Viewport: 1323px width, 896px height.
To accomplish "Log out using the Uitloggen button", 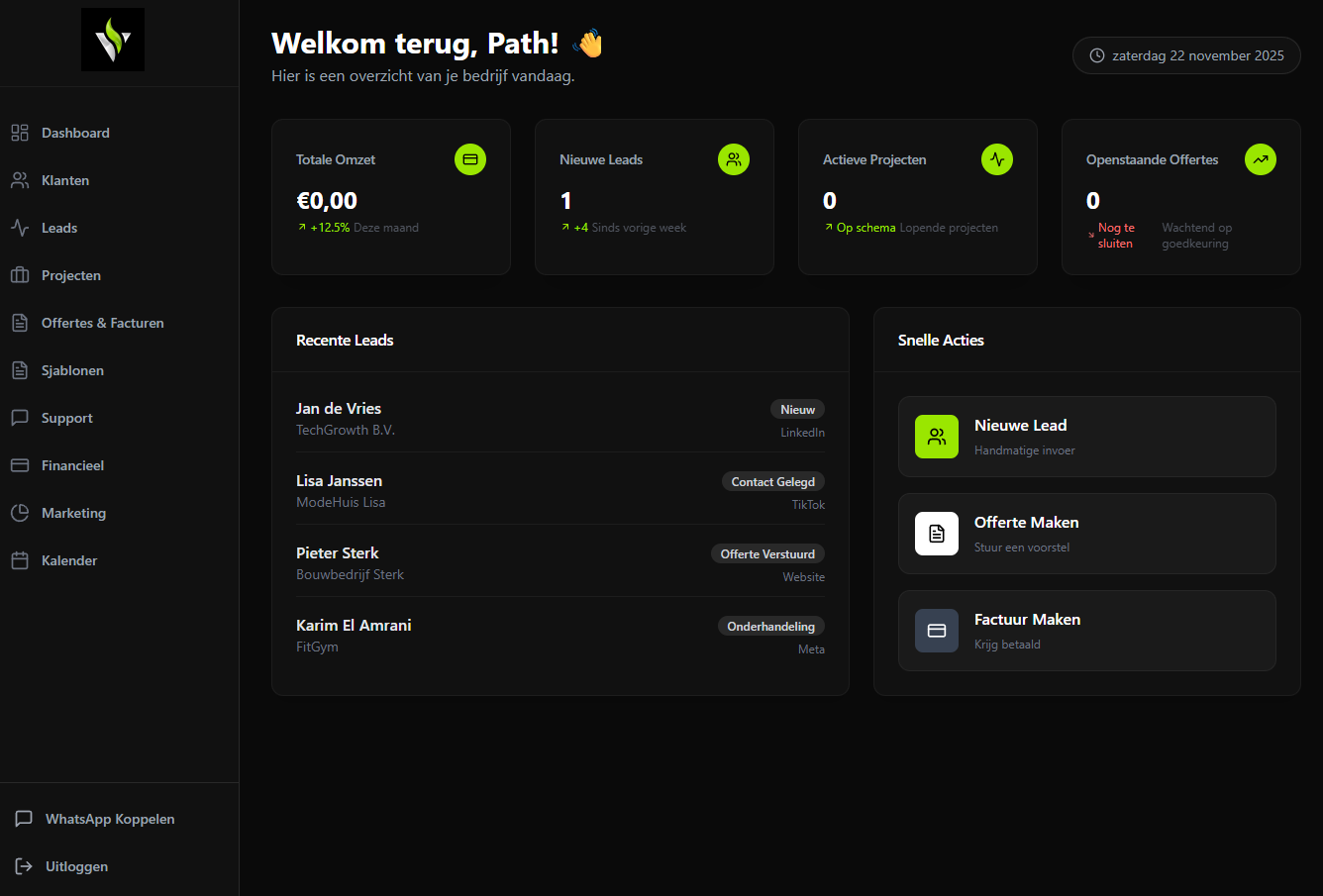I will (x=76, y=866).
